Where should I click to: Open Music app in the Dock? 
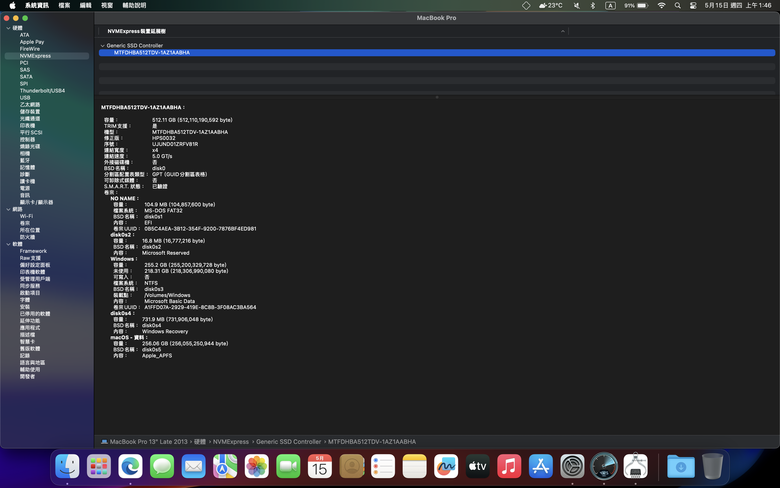pos(509,466)
